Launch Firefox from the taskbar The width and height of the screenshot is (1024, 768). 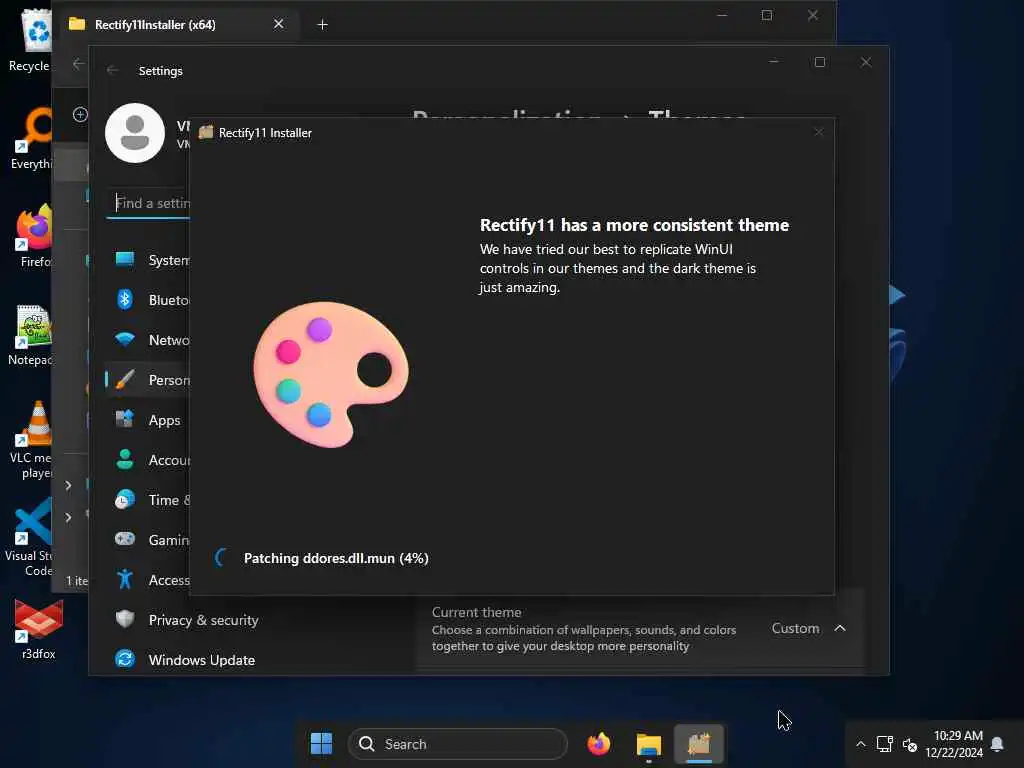point(598,743)
